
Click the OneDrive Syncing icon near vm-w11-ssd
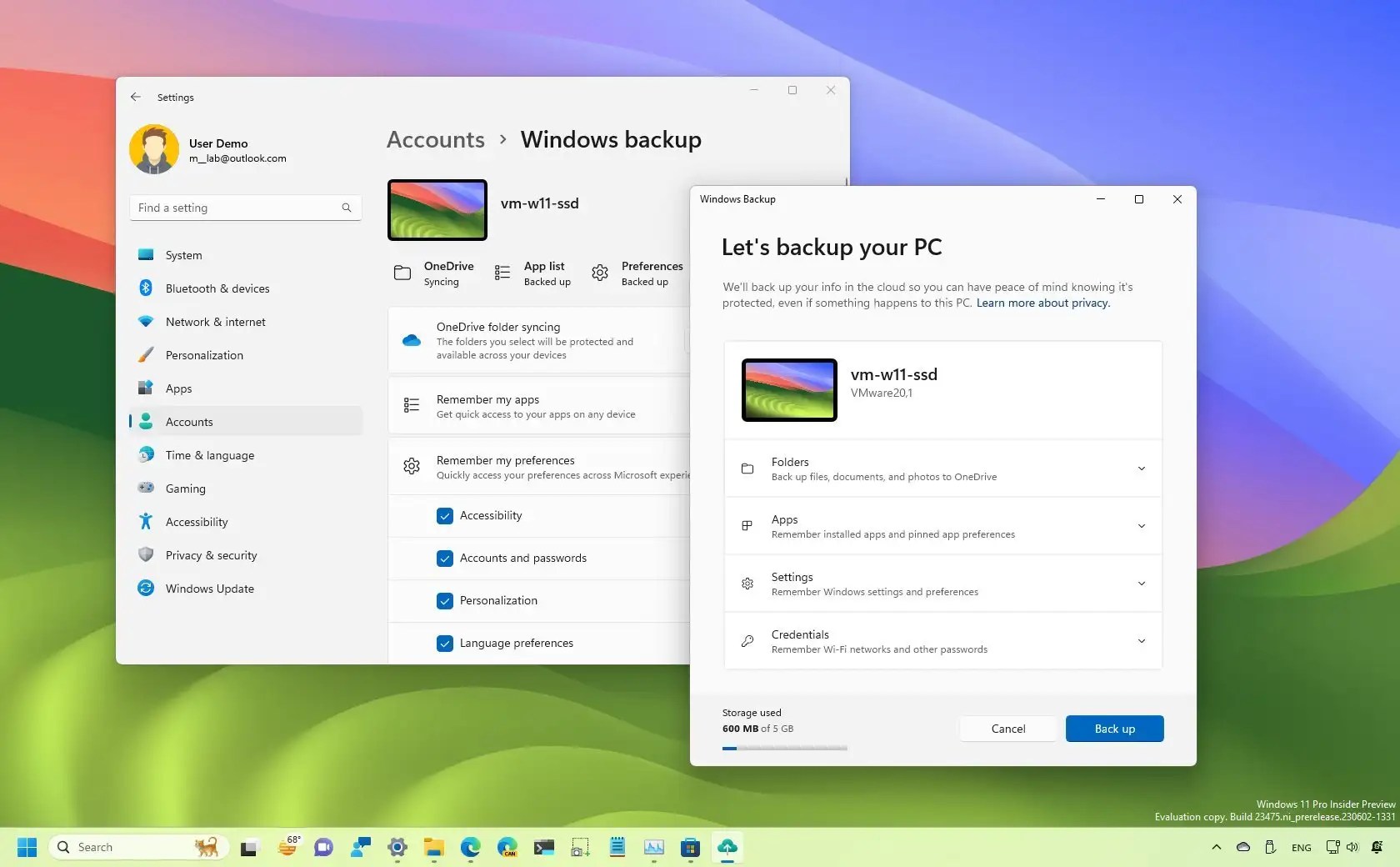[402, 273]
